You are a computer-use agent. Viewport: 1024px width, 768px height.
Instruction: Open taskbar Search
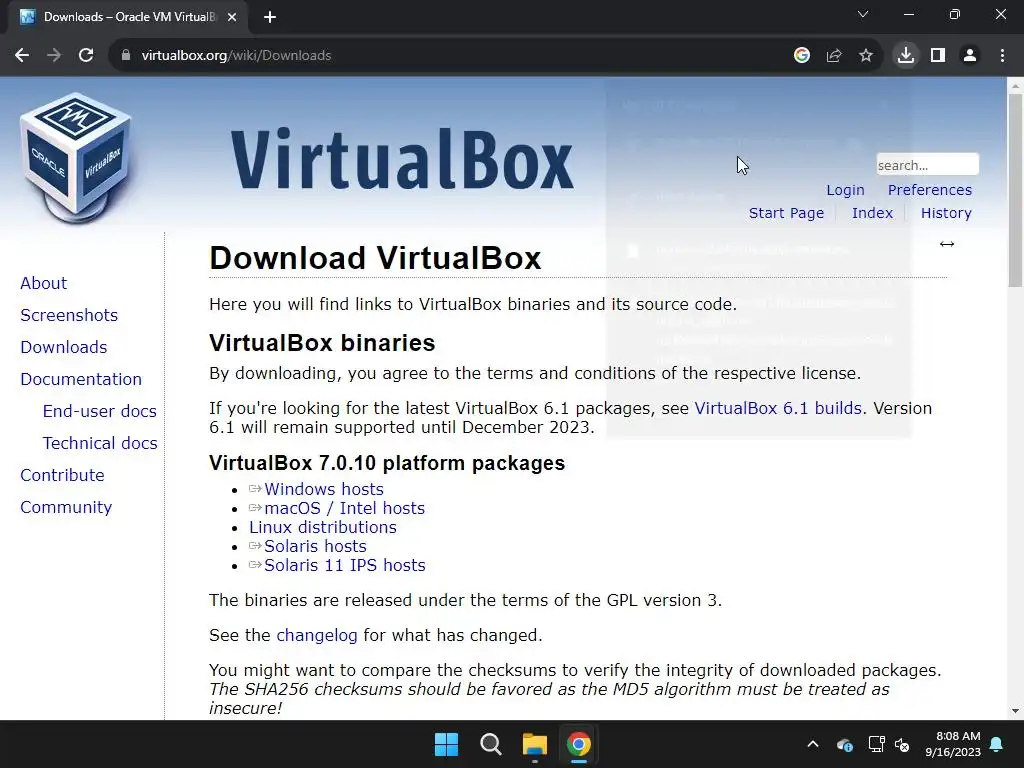pyautogui.click(x=490, y=744)
